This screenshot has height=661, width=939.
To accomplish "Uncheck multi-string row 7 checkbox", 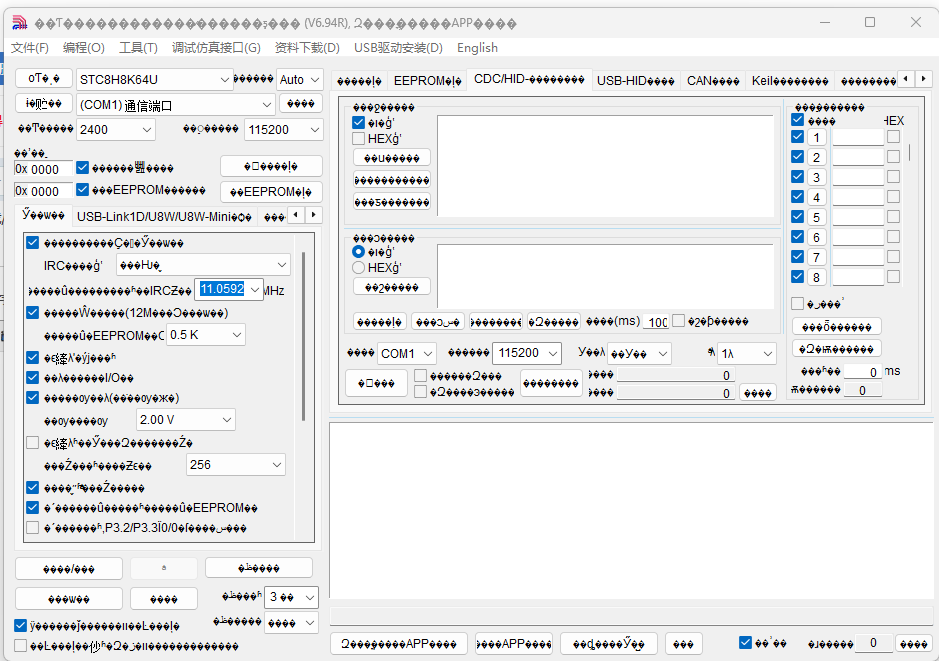I will pos(797,256).
